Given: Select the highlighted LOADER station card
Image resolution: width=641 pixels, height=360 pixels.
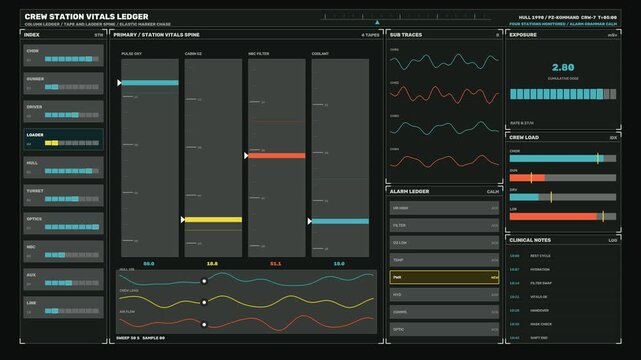Looking at the screenshot, I should 63,139.
